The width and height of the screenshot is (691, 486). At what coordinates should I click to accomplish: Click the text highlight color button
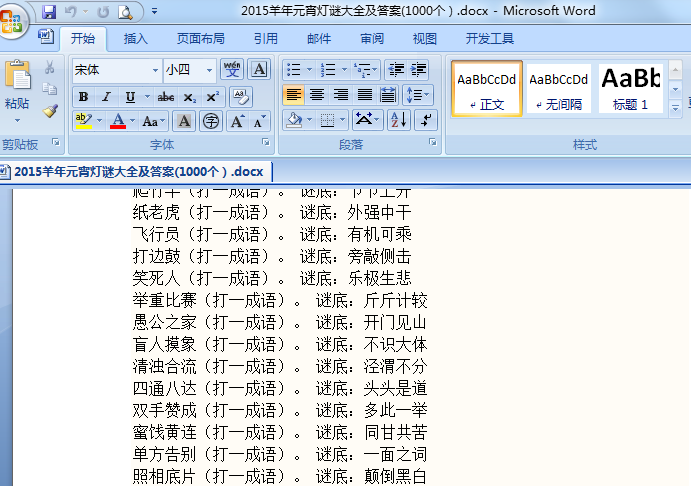83,121
